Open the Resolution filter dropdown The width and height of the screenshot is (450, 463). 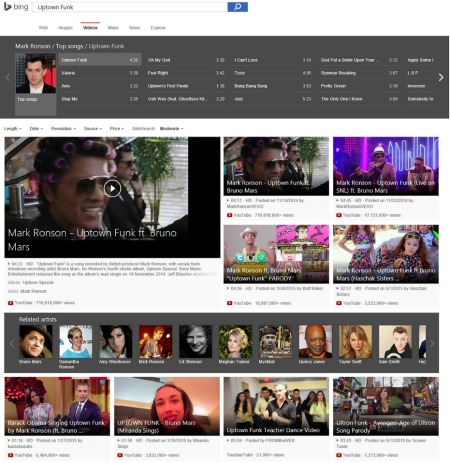click(63, 129)
